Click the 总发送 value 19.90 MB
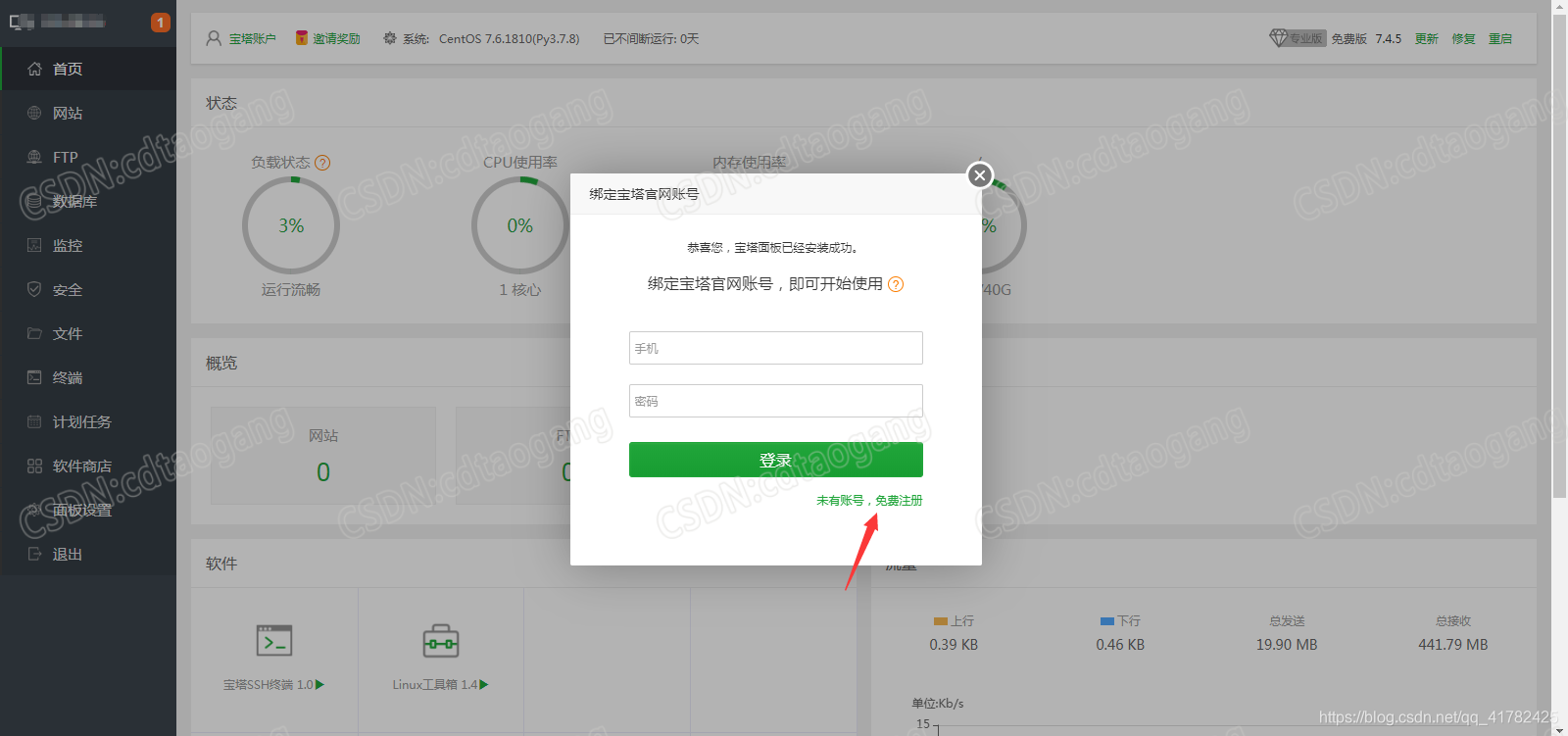This screenshot has width=1568, height=736. point(1287,645)
